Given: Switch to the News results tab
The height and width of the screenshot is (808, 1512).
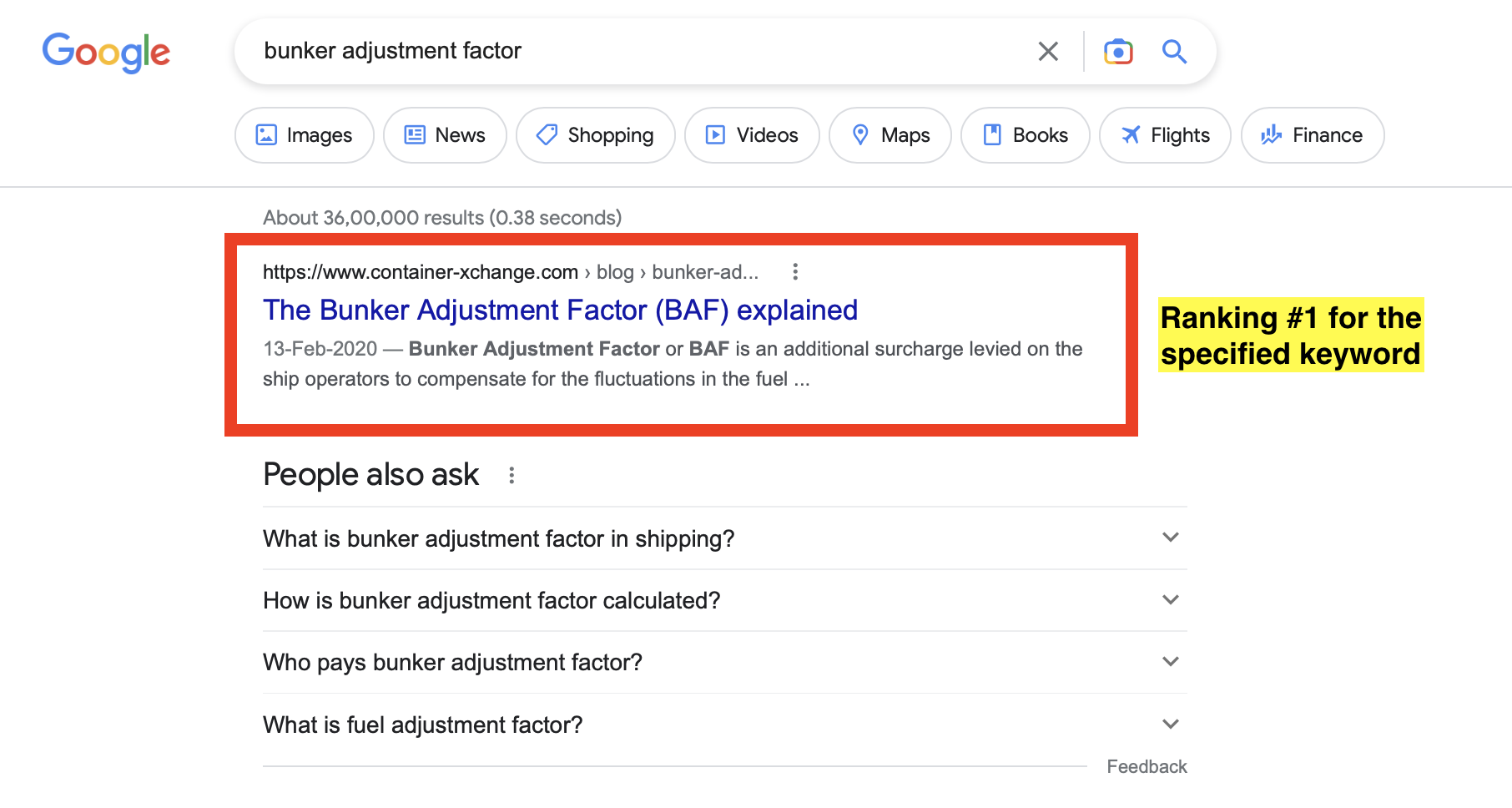Looking at the screenshot, I should point(445,135).
